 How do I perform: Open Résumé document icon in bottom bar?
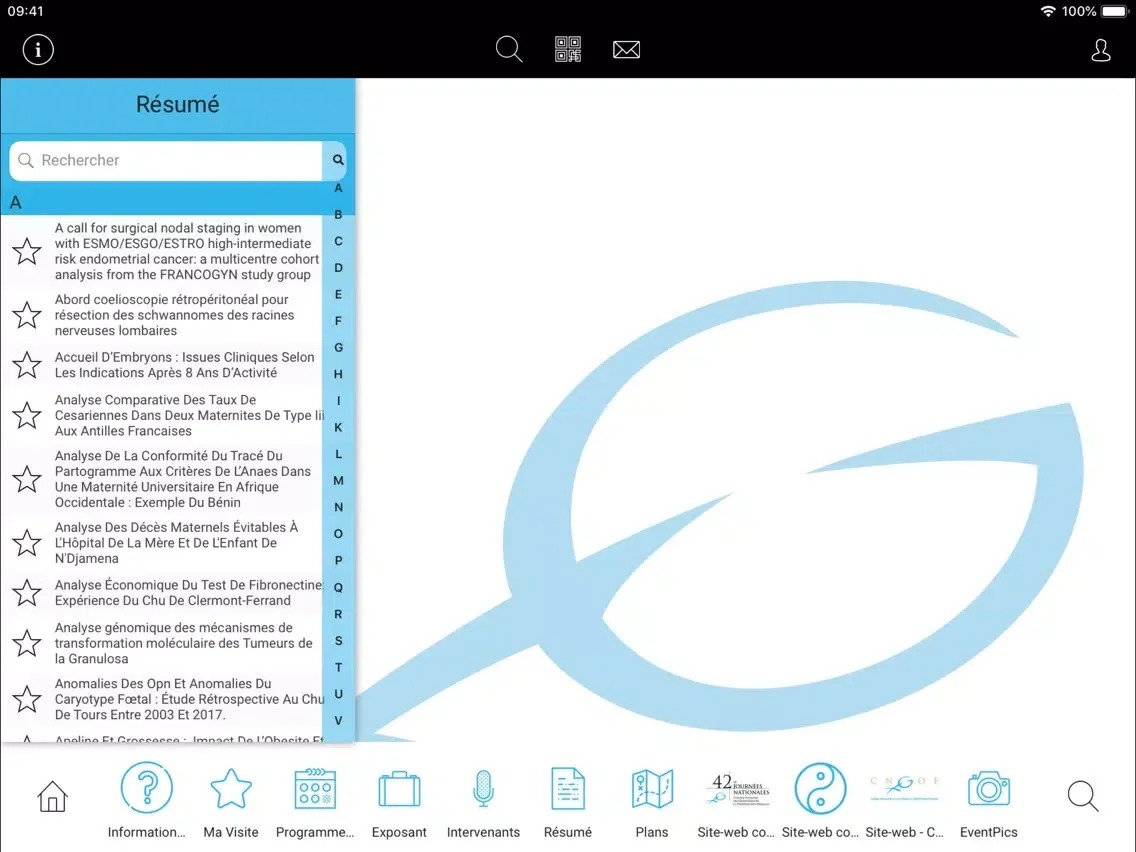[x=567, y=788]
